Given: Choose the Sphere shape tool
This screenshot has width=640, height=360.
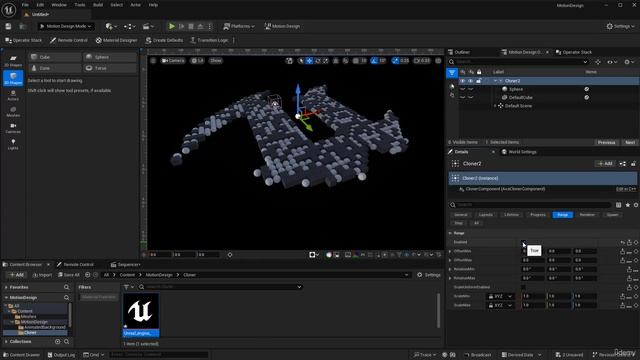Looking at the screenshot, I should [110, 57].
